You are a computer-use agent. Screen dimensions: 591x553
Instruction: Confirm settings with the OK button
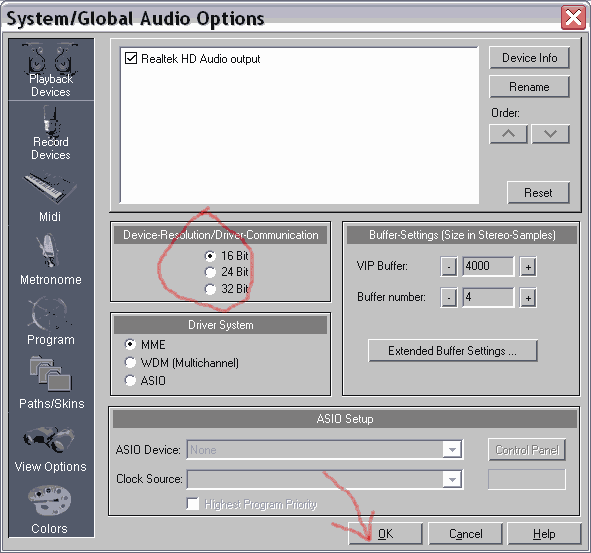pos(386,533)
